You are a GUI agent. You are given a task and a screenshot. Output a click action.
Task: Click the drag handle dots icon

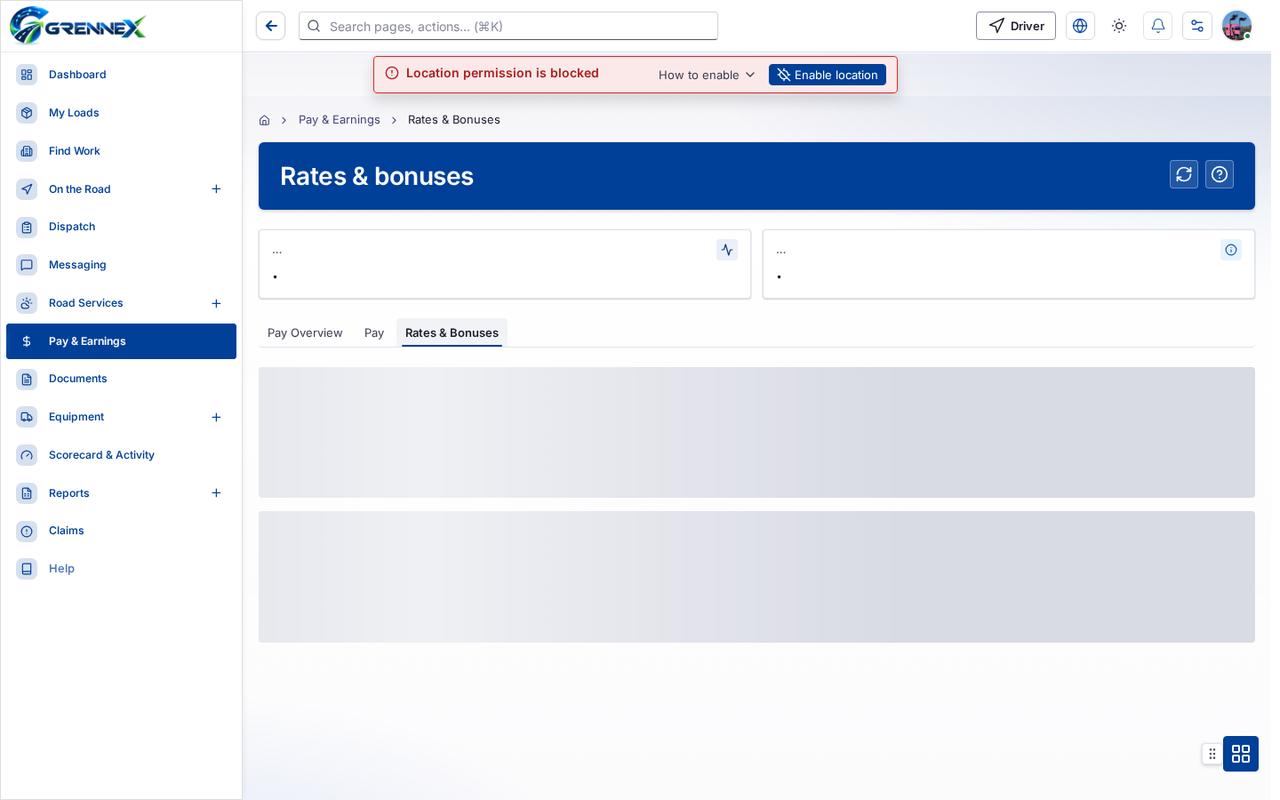click(1212, 754)
